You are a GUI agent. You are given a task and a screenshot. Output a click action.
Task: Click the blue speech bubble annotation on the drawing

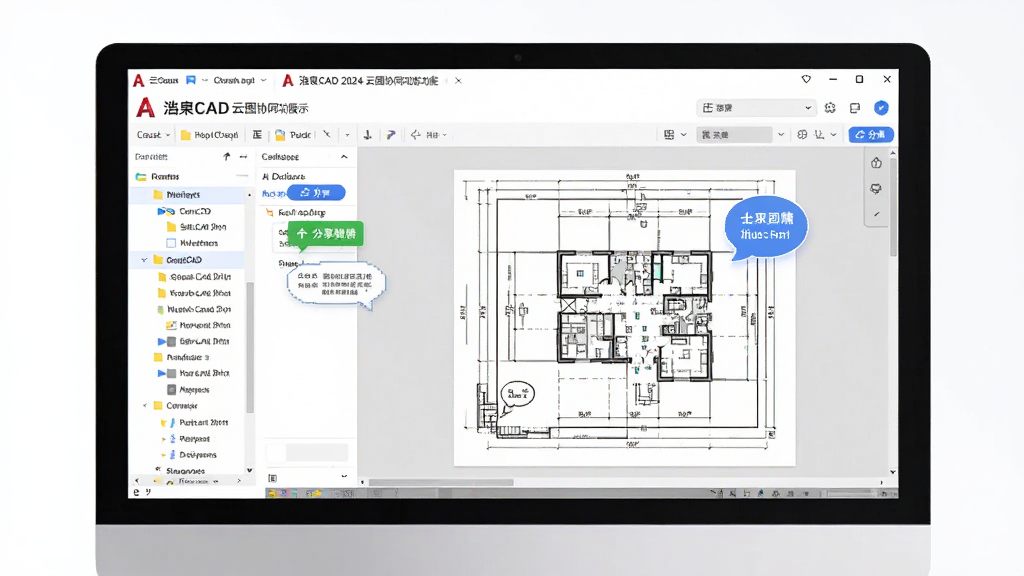(765, 227)
